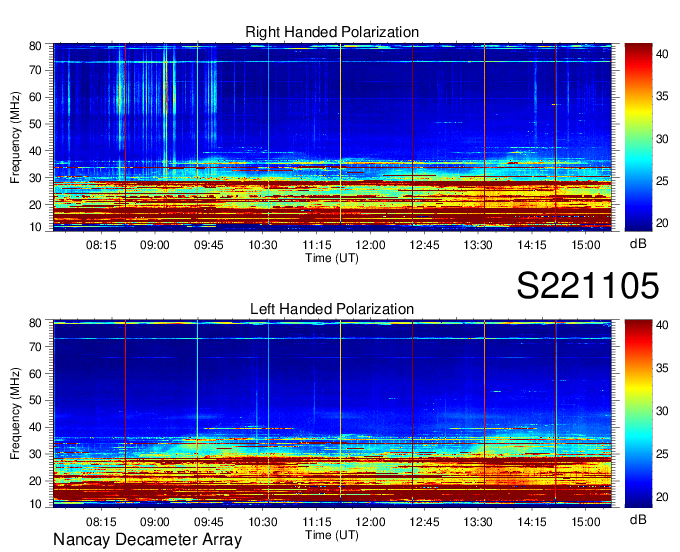Click the 40 MHz tick on Left Handed frequency axis
The image size is (680, 552).
[x=36, y=428]
